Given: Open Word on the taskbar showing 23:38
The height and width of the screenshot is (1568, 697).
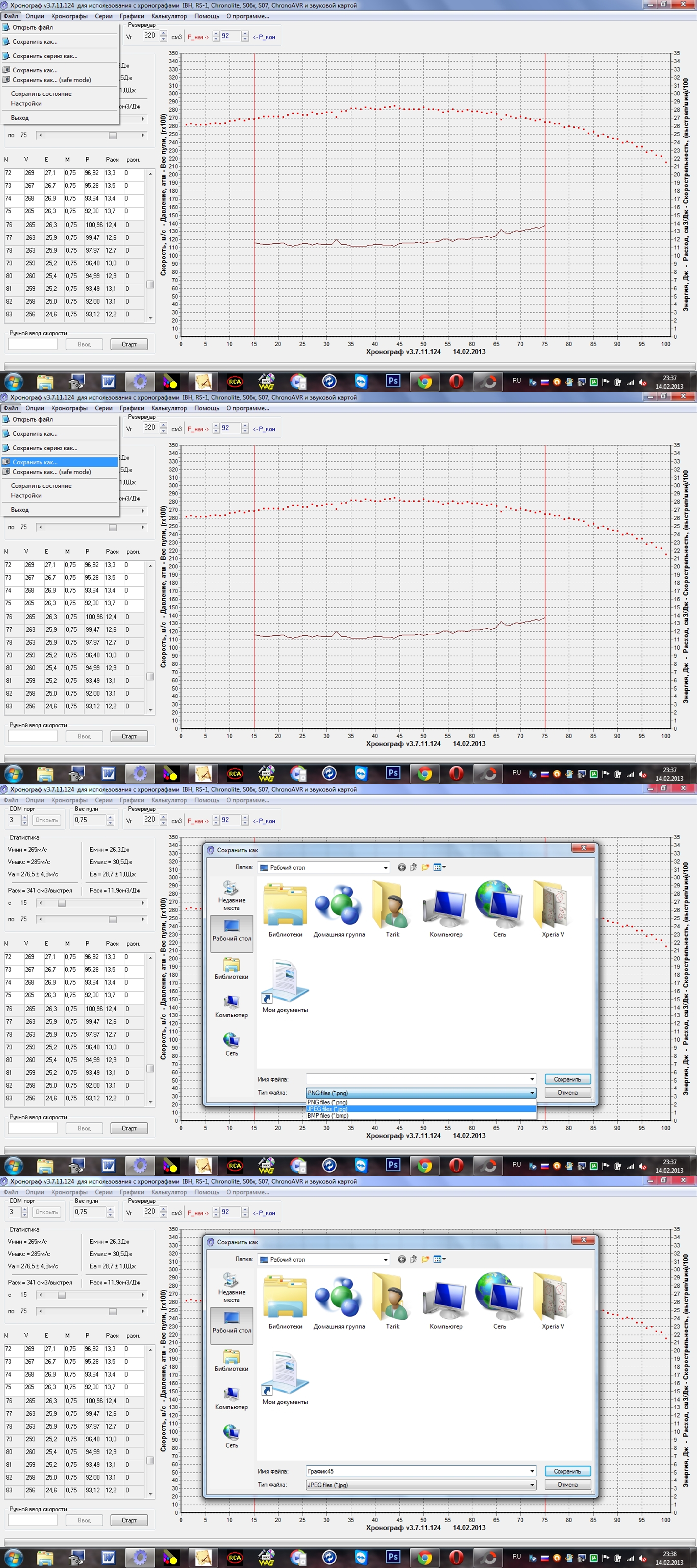Looking at the screenshot, I should coord(108,1558).
